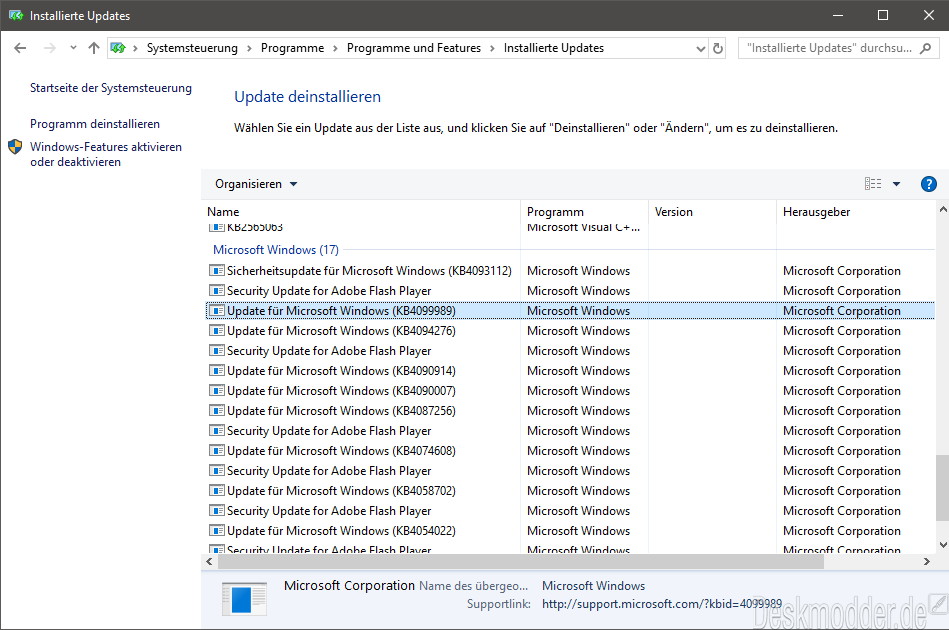The image size is (949, 630).
Task: Go to Startseite der Systemsteuerung
Action: [111, 88]
